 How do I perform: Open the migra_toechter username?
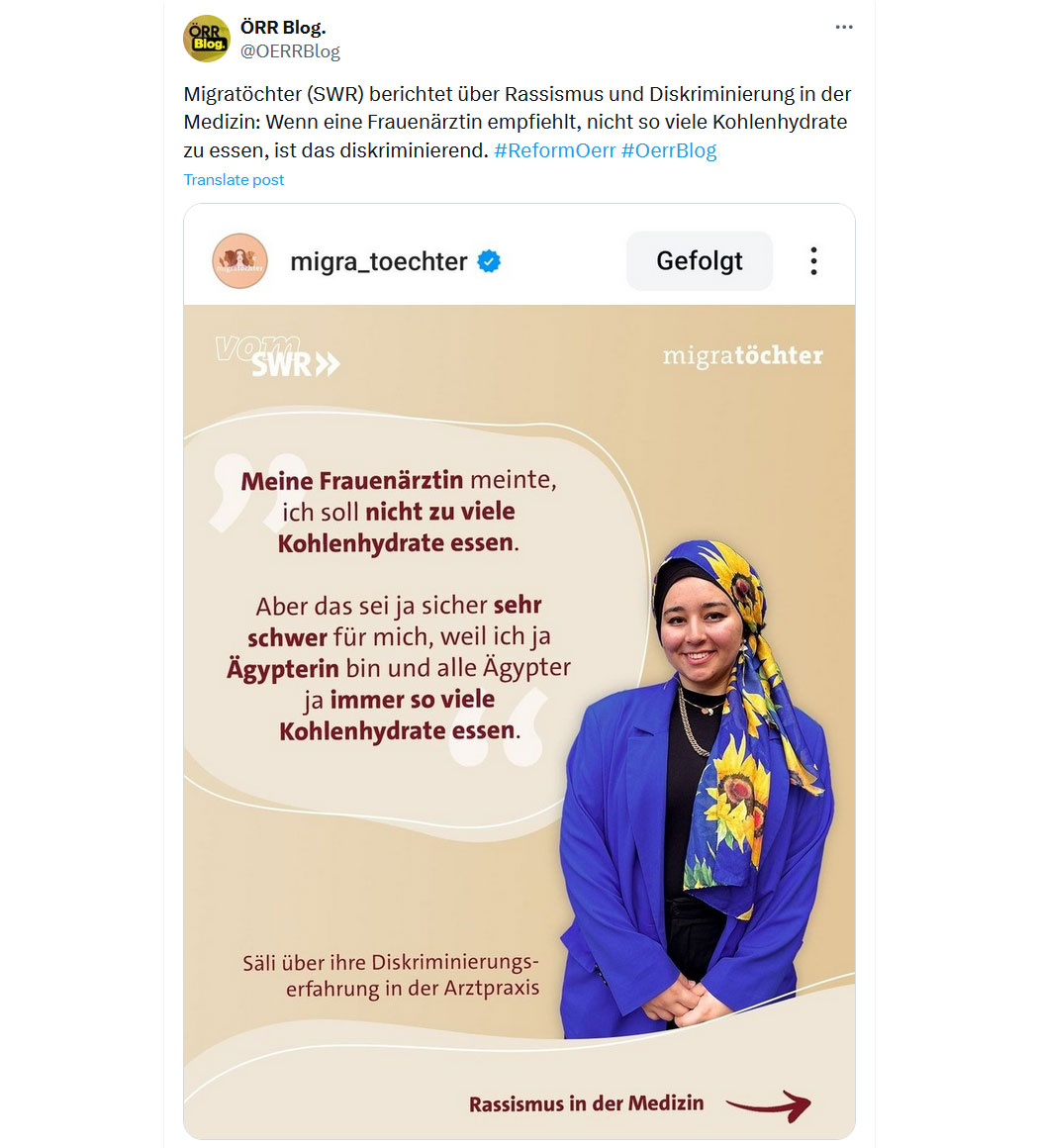pyautogui.click(x=379, y=261)
